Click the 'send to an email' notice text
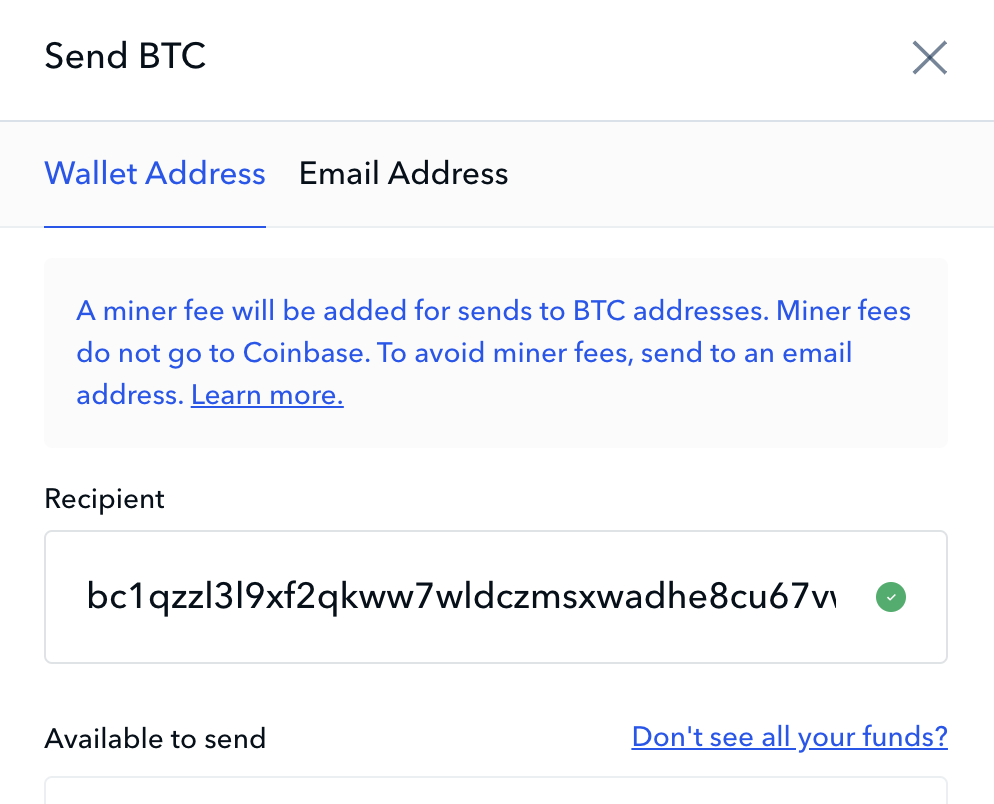The width and height of the screenshot is (994, 804). pos(746,353)
